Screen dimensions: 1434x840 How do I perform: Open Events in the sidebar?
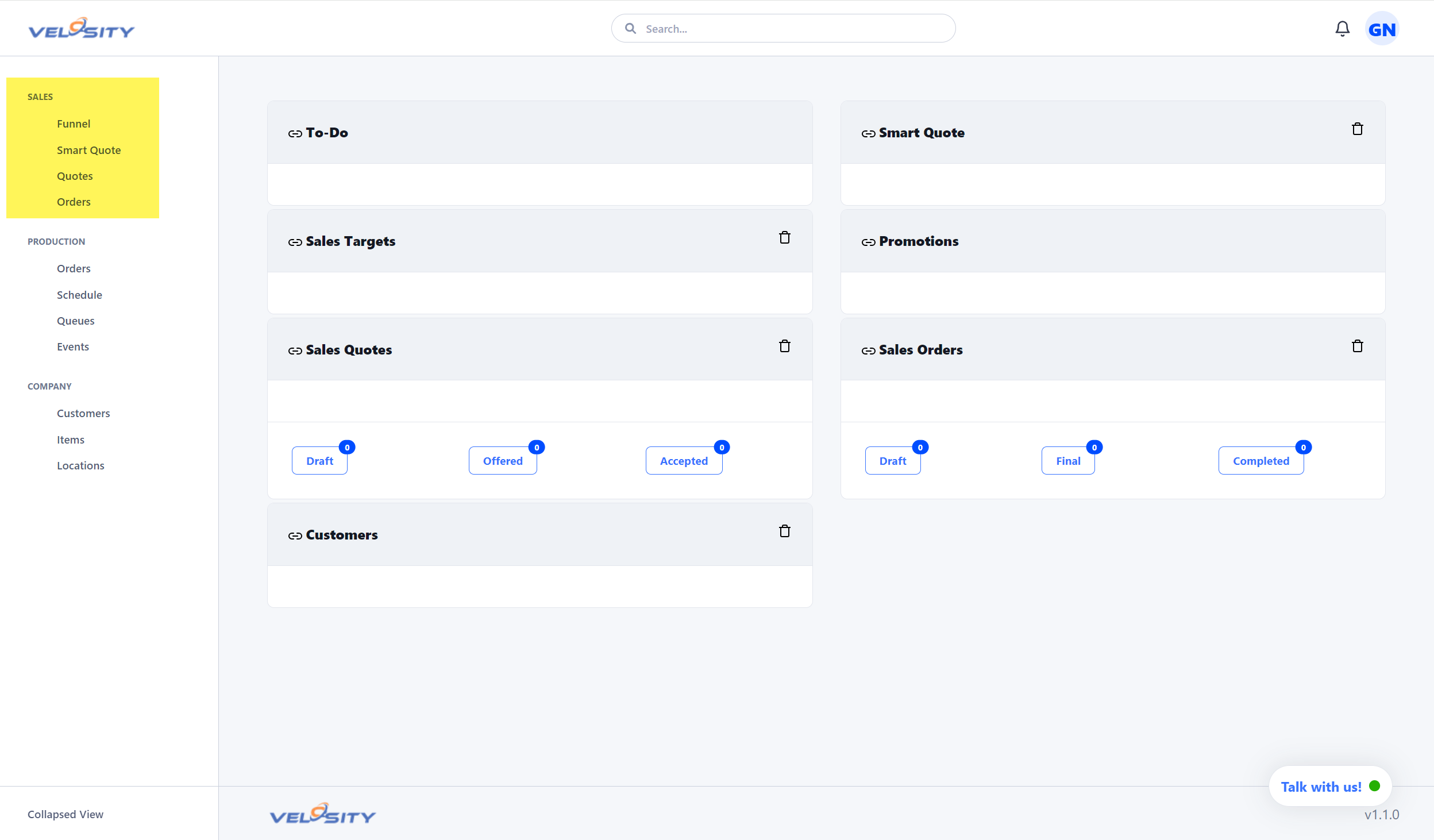(x=72, y=346)
